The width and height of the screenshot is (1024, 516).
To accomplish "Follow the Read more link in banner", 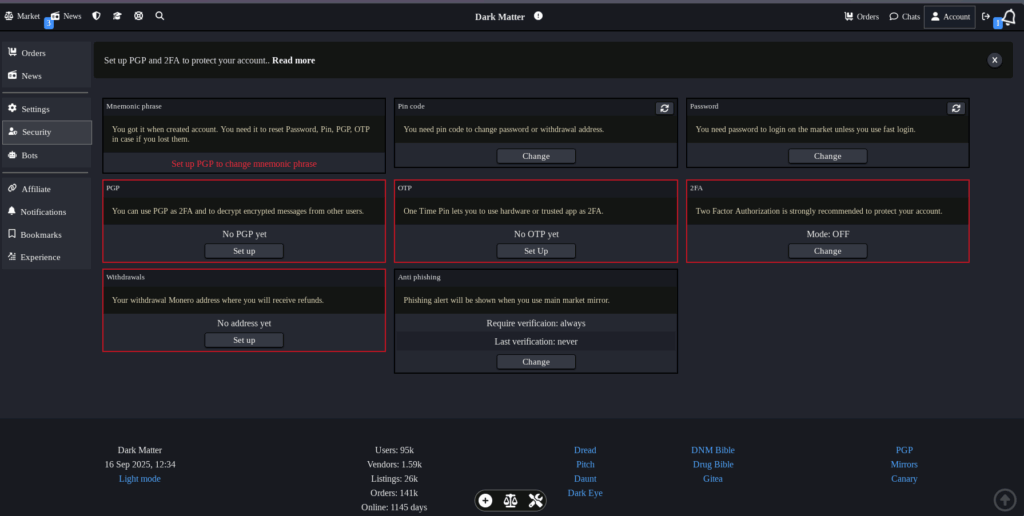I will click(x=293, y=61).
